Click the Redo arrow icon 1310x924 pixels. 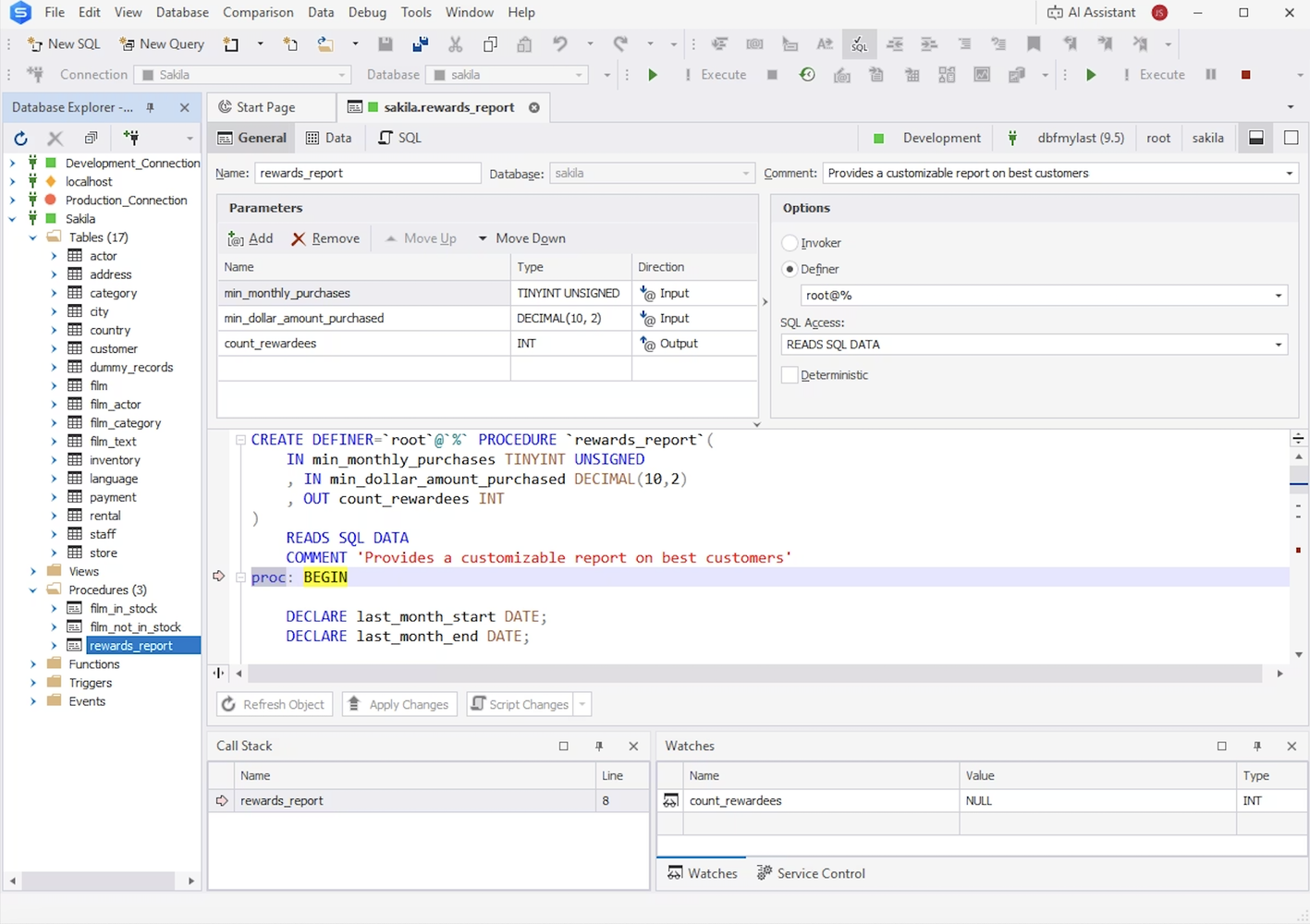coord(620,43)
